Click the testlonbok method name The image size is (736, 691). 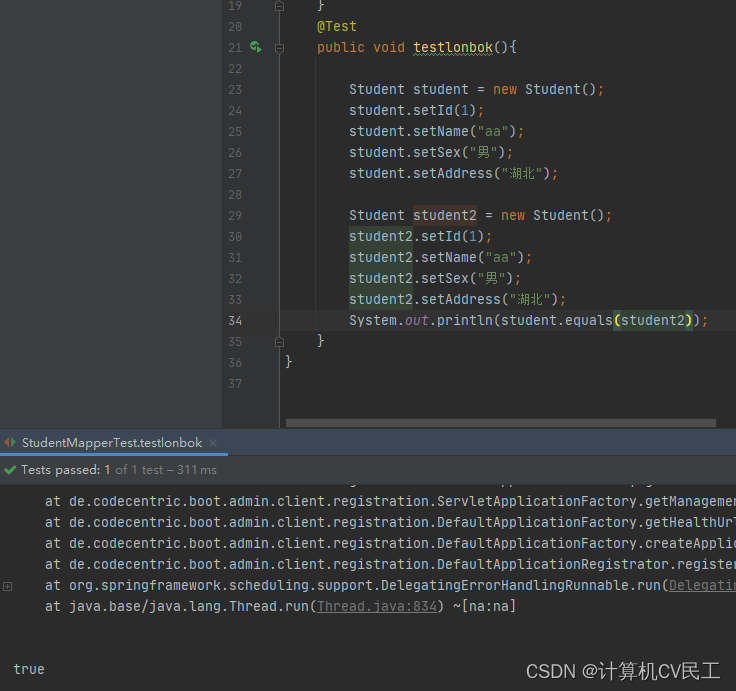click(x=453, y=47)
